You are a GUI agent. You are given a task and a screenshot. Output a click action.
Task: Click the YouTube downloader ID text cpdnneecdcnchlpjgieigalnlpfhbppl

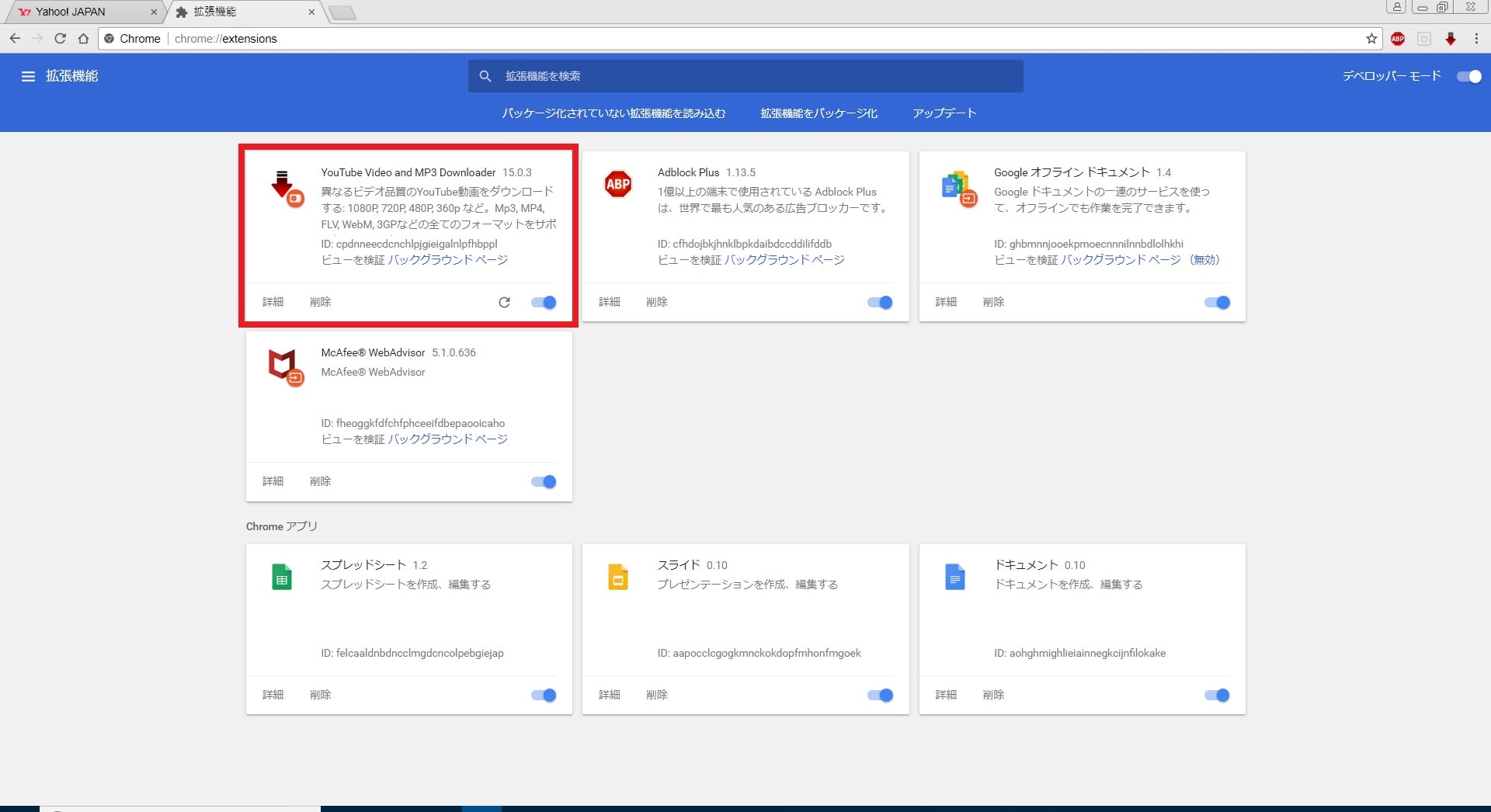[x=417, y=244]
